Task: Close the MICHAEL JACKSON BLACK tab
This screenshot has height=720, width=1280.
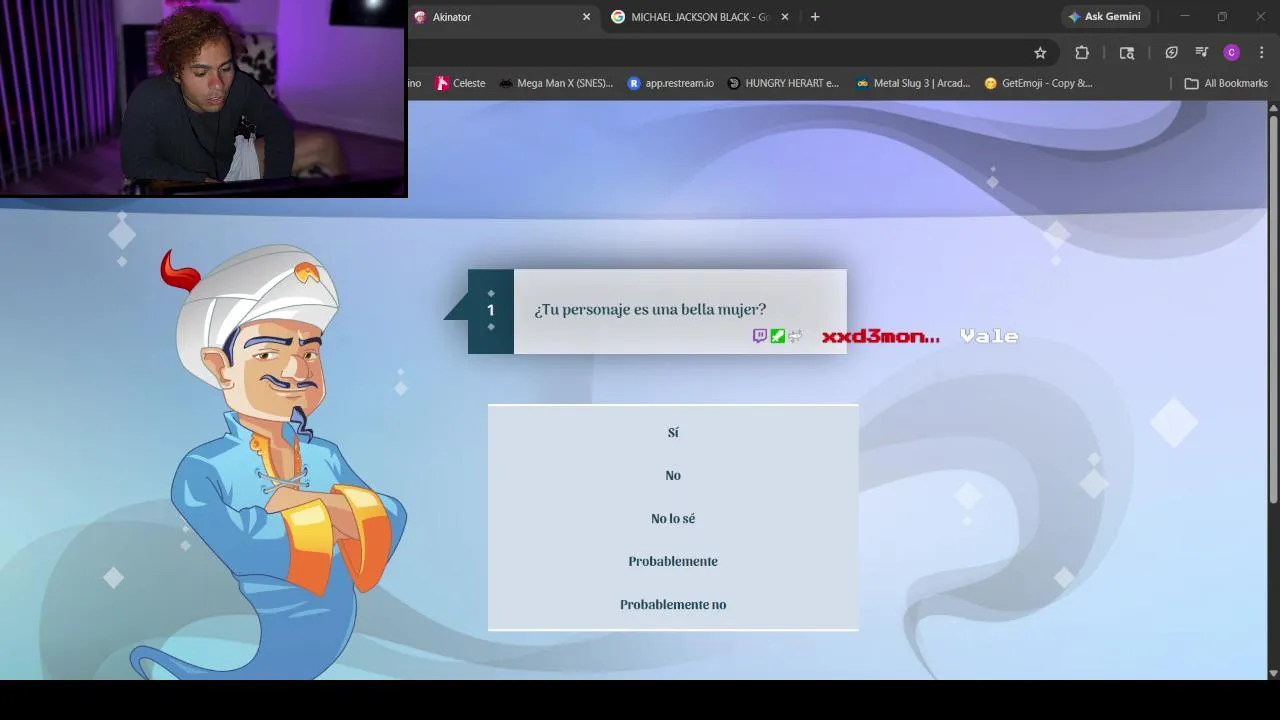Action: (785, 17)
